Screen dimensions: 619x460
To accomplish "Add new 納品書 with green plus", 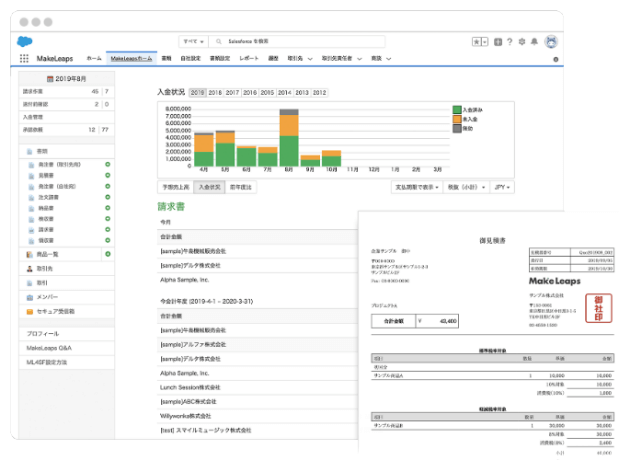I will pyautogui.click(x=107, y=208).
